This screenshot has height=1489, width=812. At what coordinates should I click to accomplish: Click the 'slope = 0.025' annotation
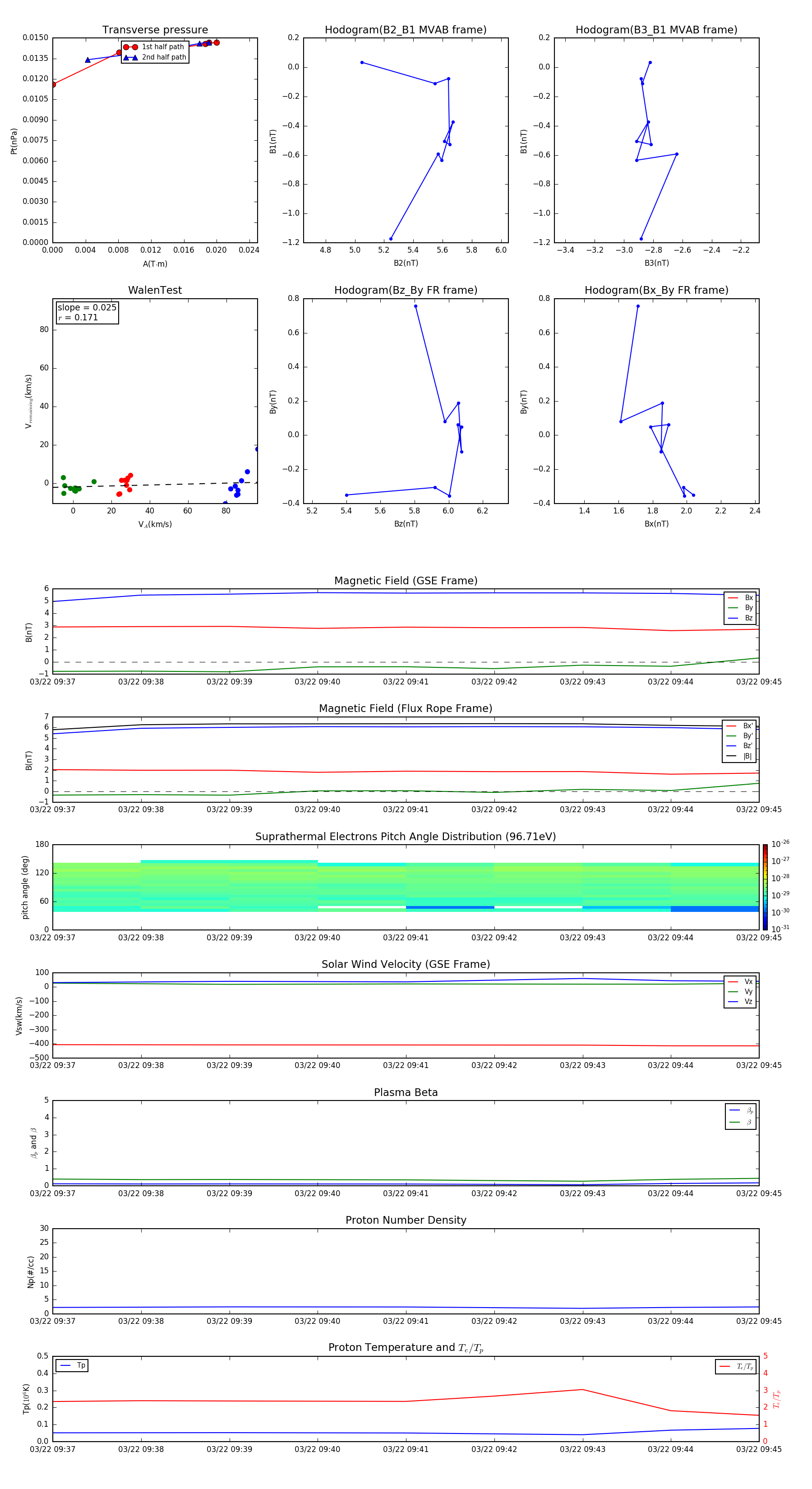(x=87, y=308)
